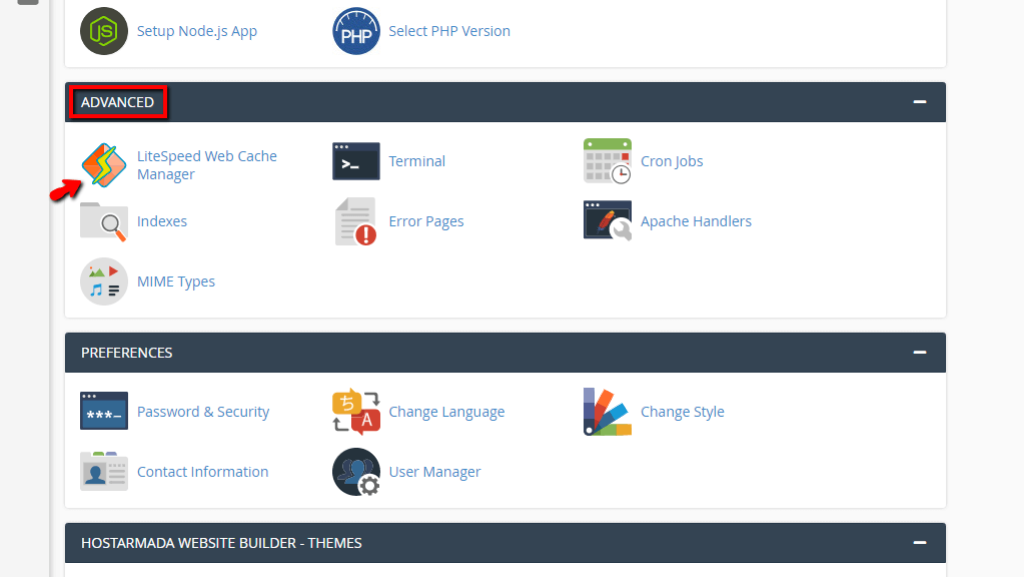Open the blue PHP version icon
This screenshot has width=1024, height=577.
coord(356,31)
